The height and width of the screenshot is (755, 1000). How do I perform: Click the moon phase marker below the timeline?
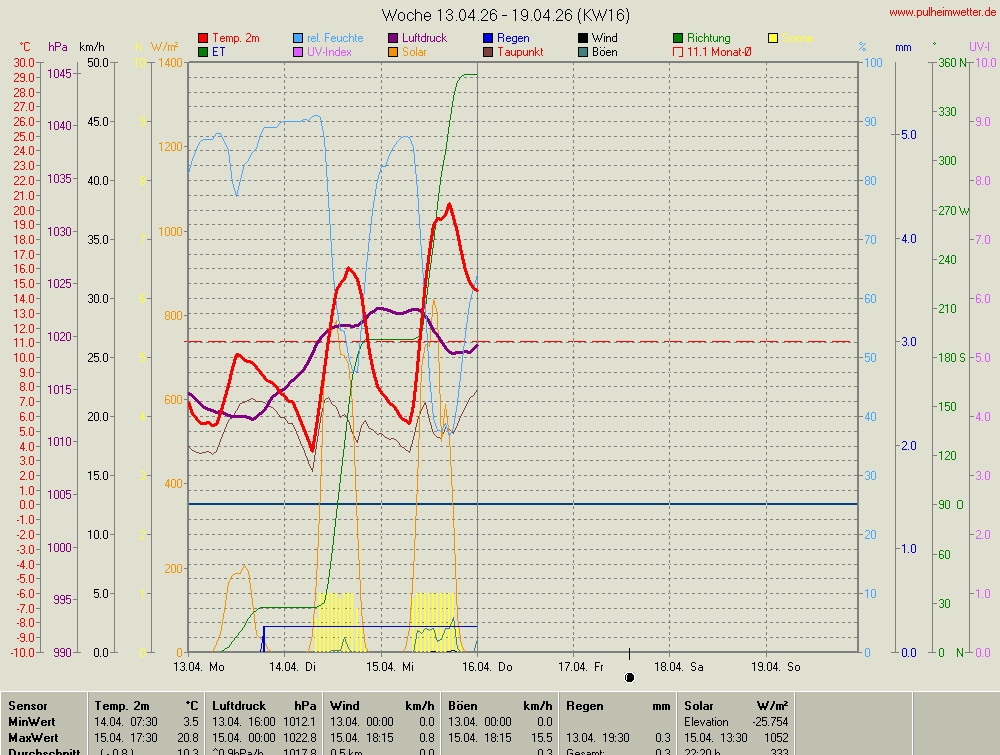point(629,678)
